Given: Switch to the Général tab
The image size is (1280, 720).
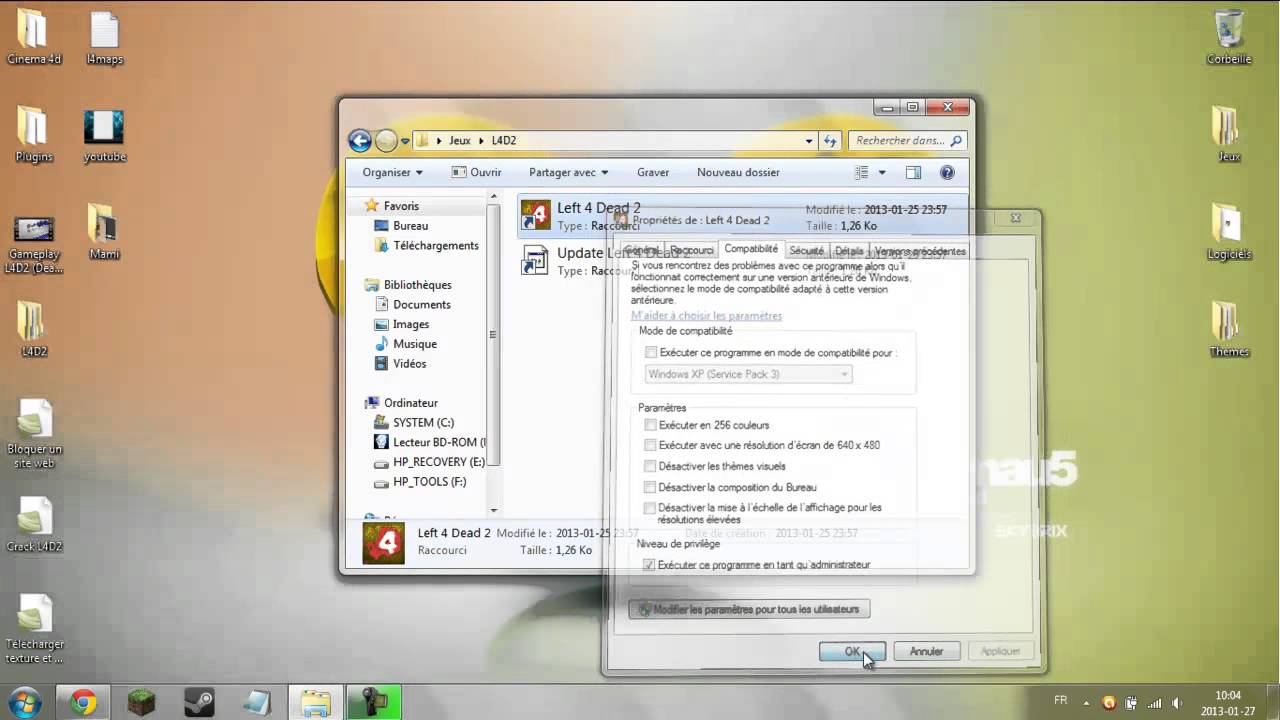Looking at the screenshot, I should tap(642, 250).
